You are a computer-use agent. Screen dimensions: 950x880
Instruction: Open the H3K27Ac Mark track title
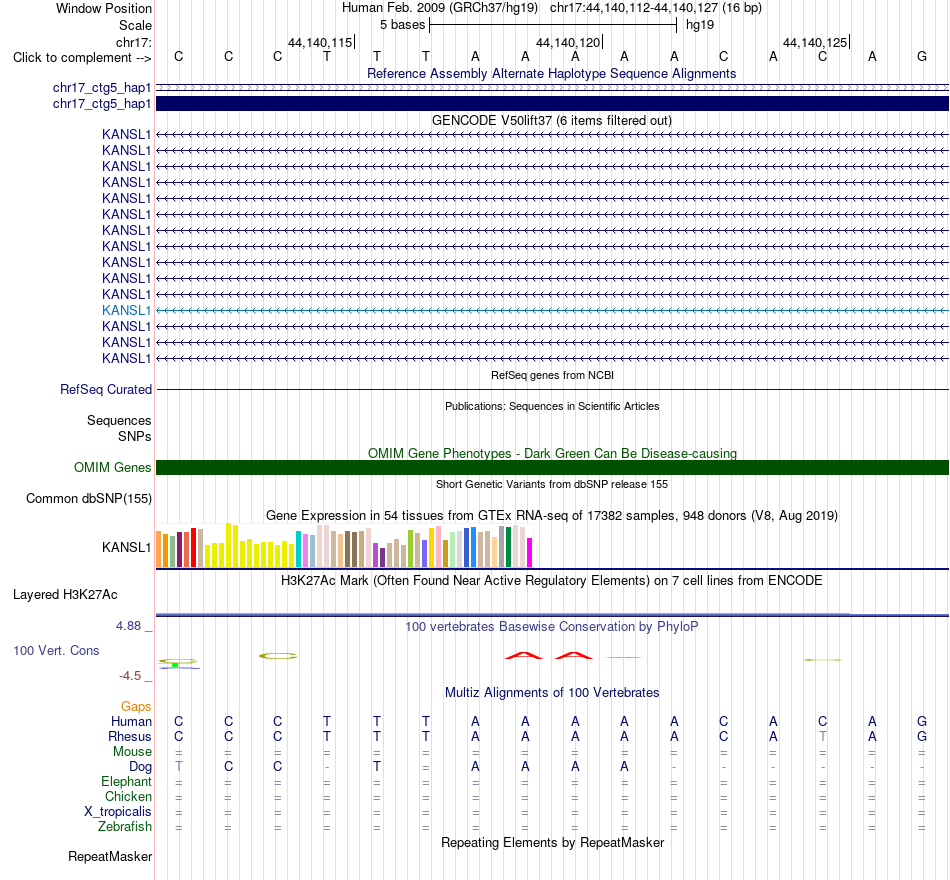click(x=551, y=581)
